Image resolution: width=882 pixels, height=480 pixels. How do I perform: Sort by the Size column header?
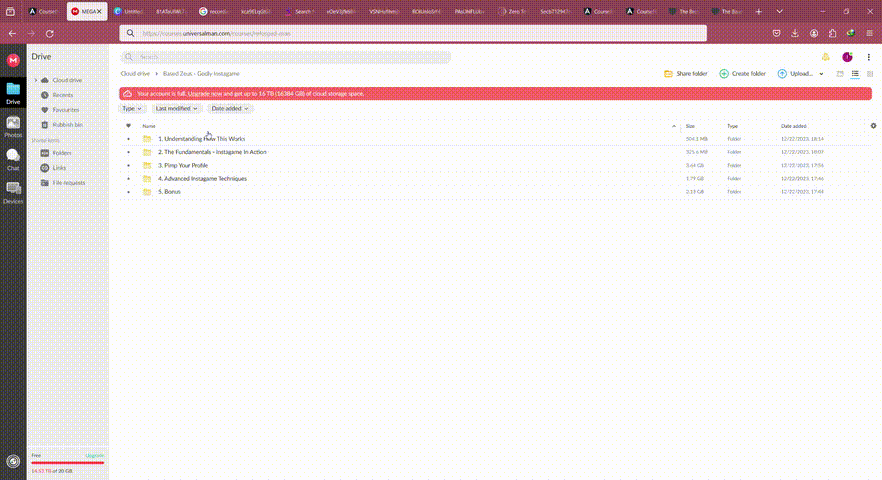pyautogui.click(x=690, y=126)
